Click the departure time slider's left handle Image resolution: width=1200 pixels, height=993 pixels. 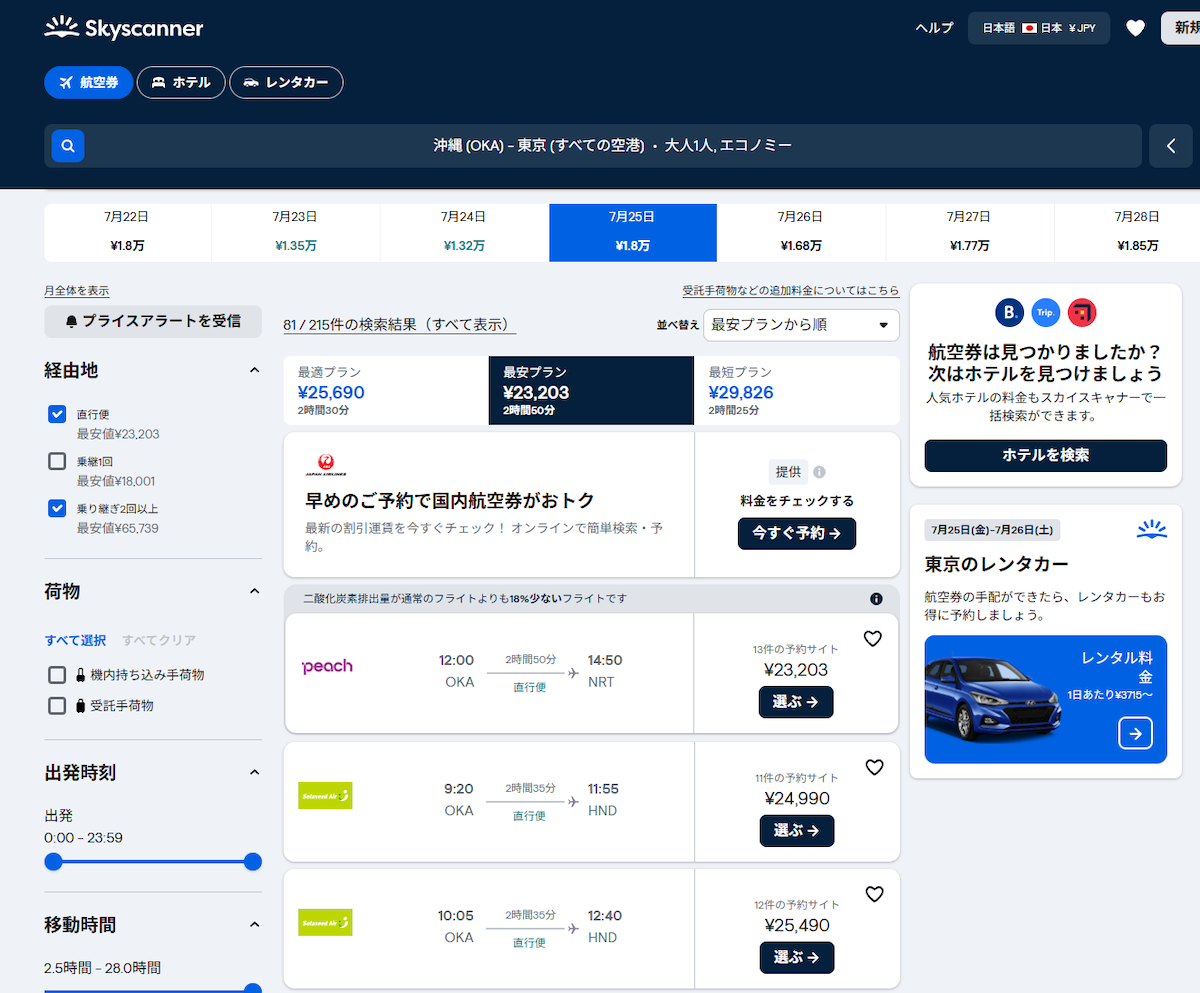54,862
